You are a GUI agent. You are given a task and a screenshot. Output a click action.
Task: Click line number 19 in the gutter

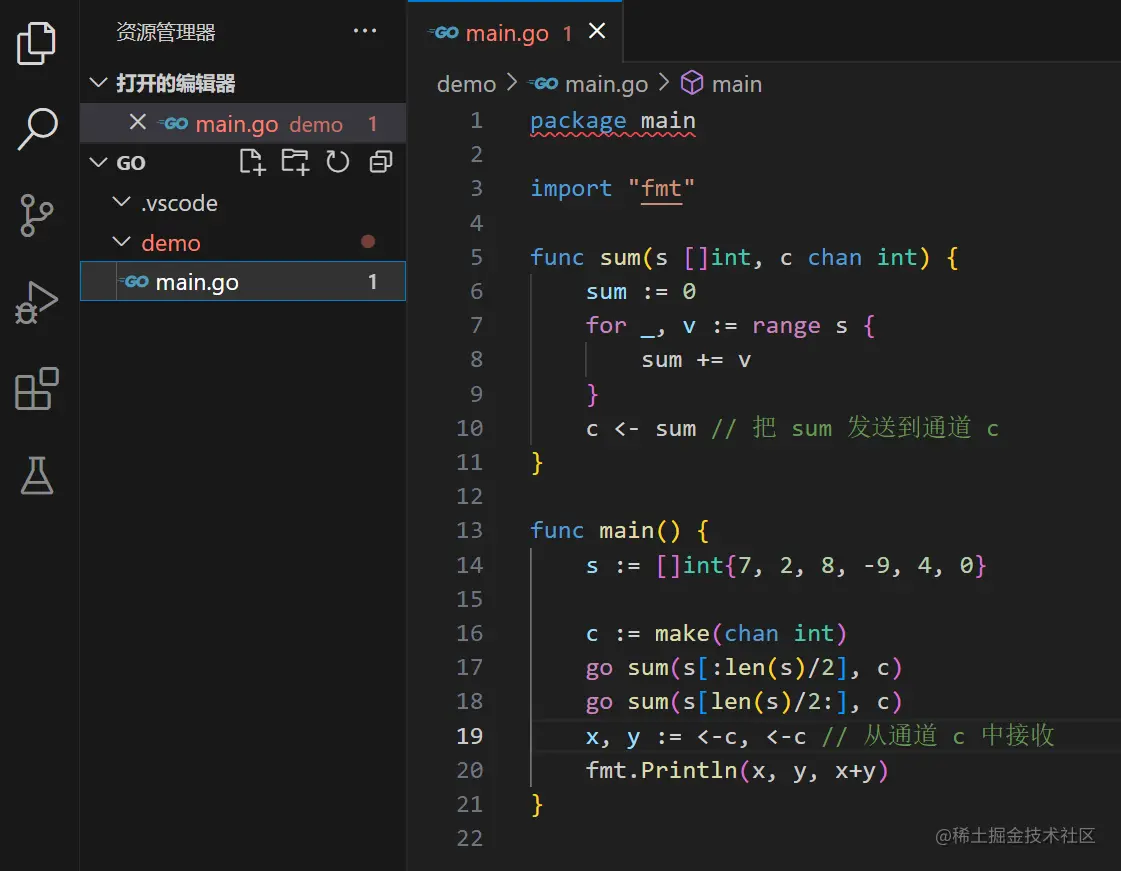click(x=469, y=736)
